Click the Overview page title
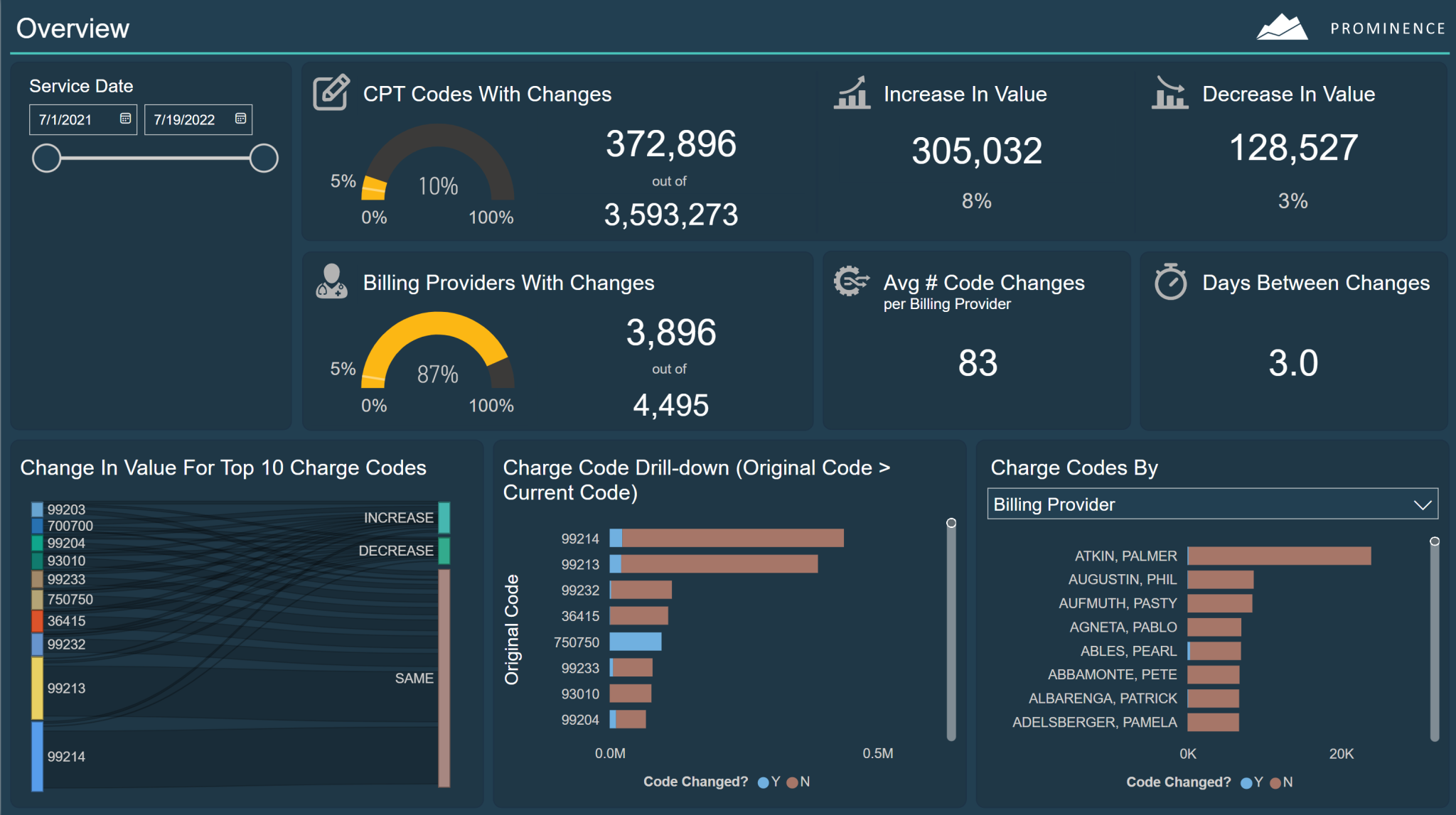Screen dimensions: 1456x815 pos(73,27)
